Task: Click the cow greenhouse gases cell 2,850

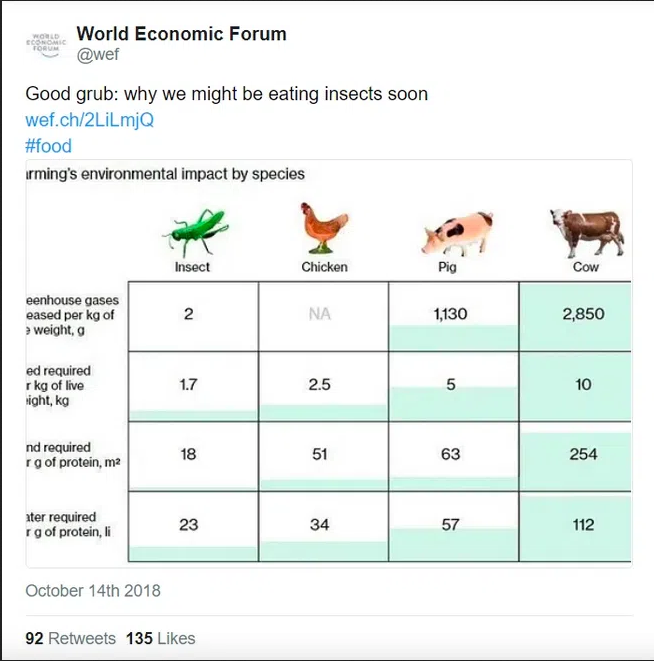Action: (x=583, y=314)
